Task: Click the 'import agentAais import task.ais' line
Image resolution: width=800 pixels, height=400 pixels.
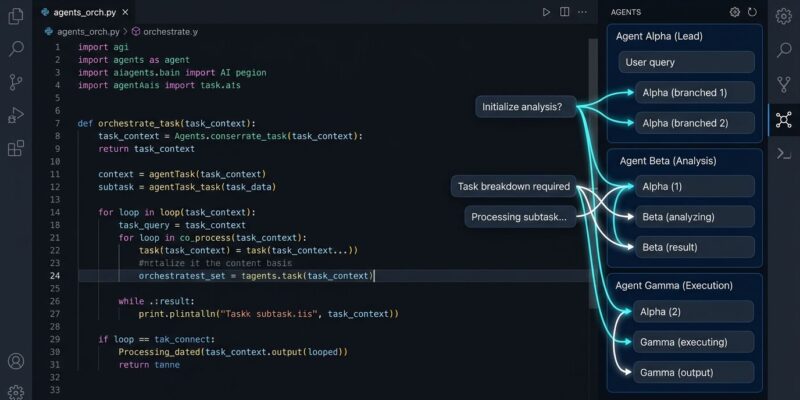Action: [159, 85]
